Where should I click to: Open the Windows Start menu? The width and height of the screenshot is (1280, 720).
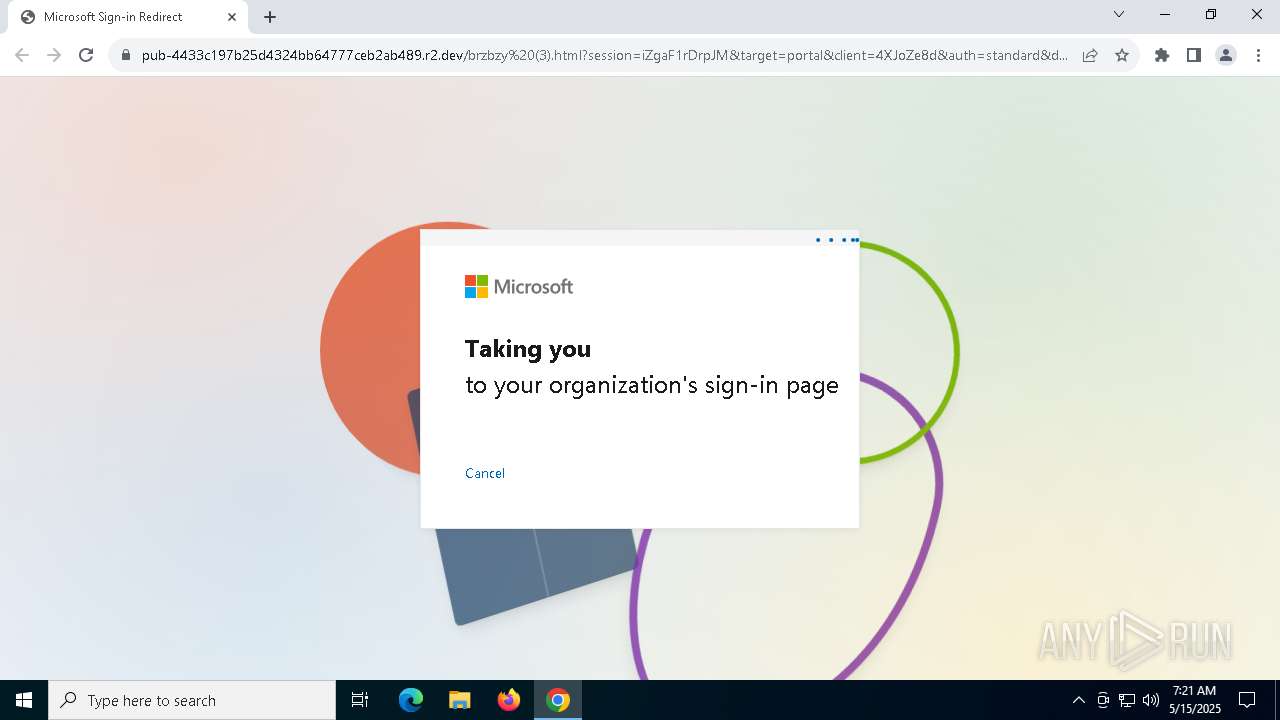(x=24, y=700)
